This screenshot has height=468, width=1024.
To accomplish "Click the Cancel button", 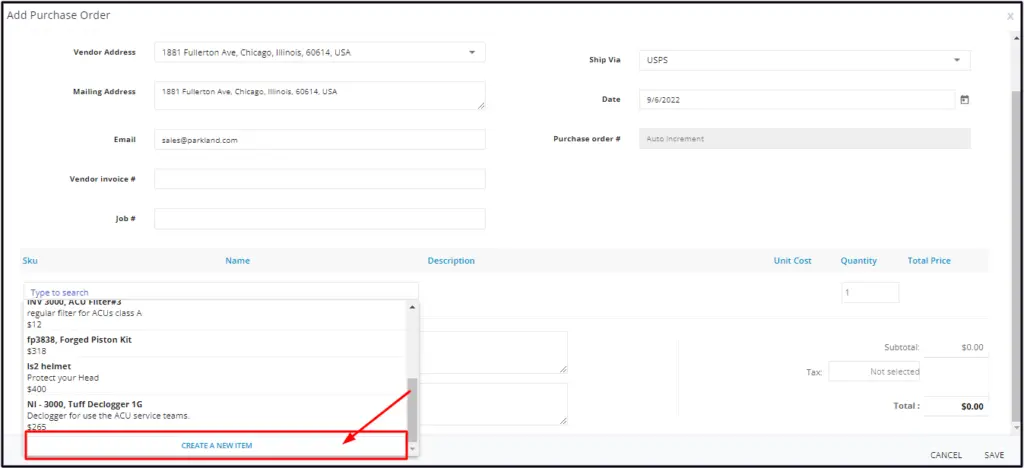I will [x=946, y=455].
